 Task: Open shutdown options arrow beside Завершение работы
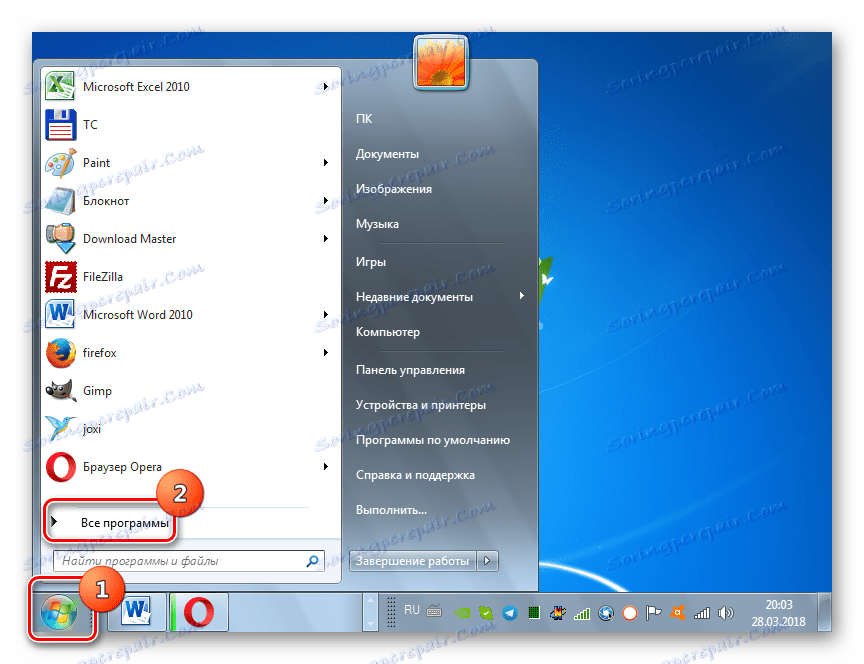click(487, 561)
